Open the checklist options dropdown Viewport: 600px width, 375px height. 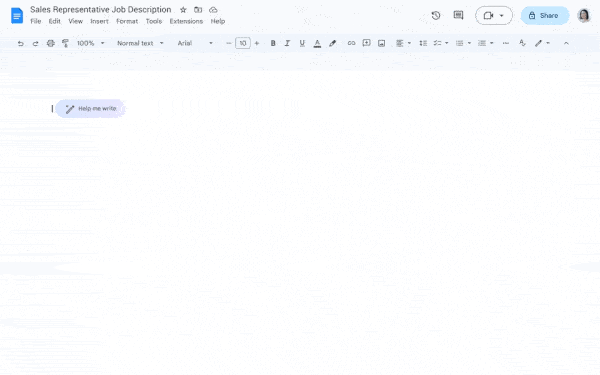[x=440, y=43]
